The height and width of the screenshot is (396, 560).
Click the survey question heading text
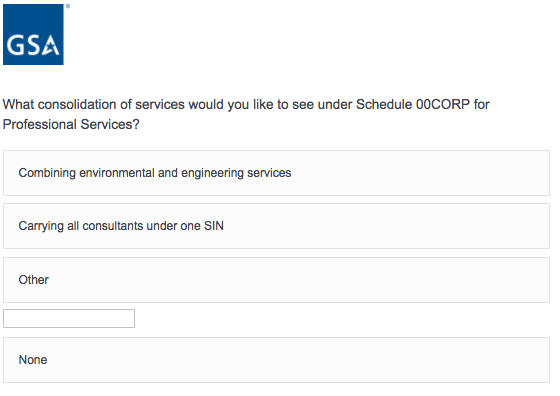coord(246,114)
